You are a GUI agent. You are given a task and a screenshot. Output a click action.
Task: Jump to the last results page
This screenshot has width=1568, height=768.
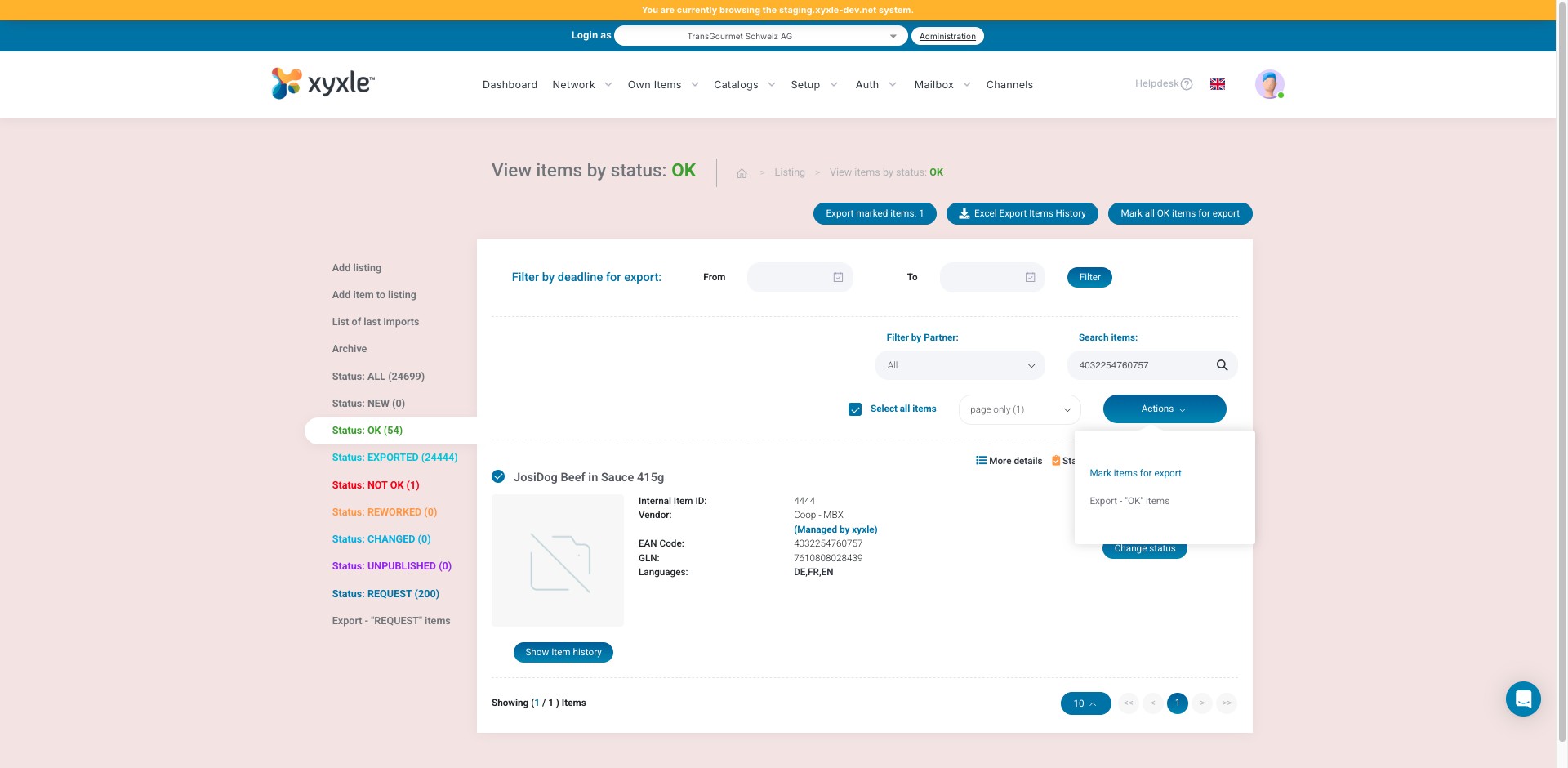1227,703
